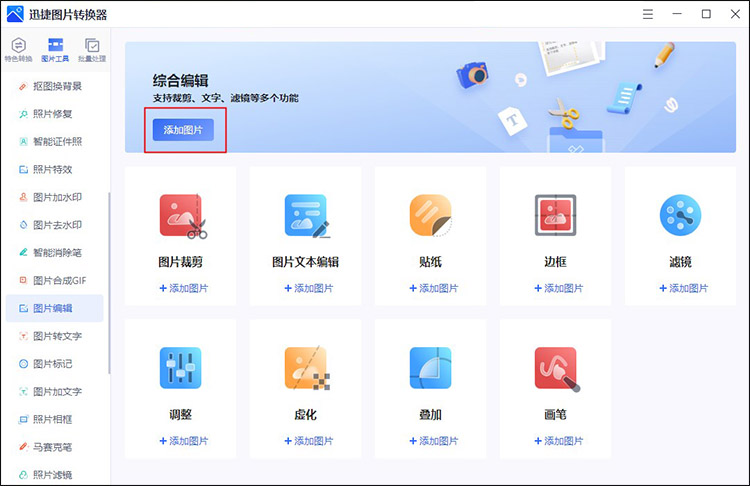Click the 叠加 overlay icon
750x486 pixels.
pyautogui.click(x=430, y=368)
